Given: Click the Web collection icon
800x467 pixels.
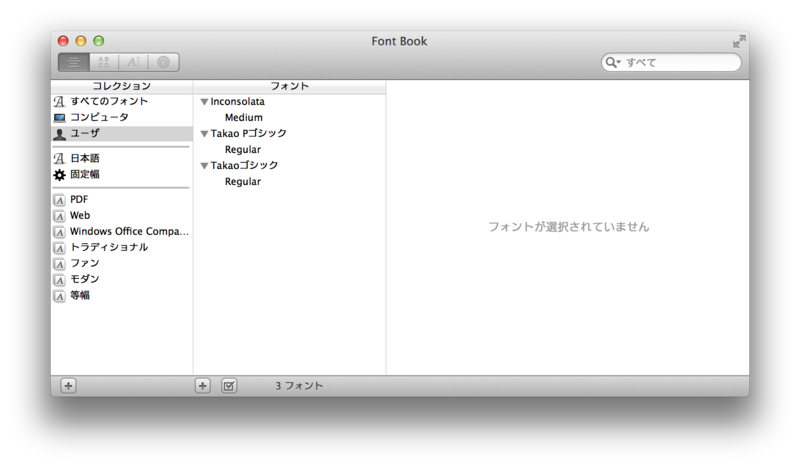Looking at the screenshot, I should [x=60, y=216].
